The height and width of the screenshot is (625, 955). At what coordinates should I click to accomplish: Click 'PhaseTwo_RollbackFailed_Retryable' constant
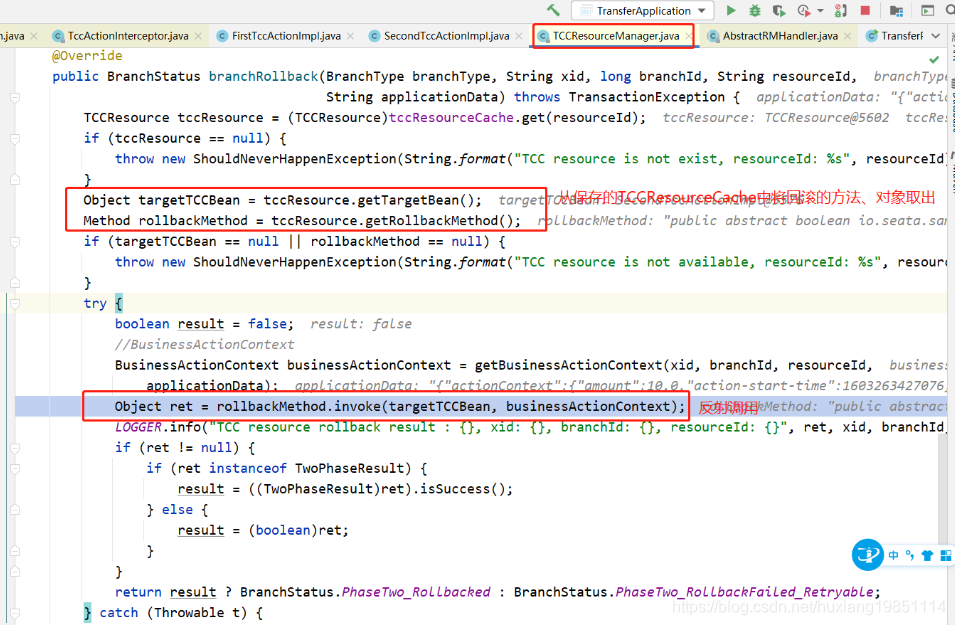click(744, 592)
